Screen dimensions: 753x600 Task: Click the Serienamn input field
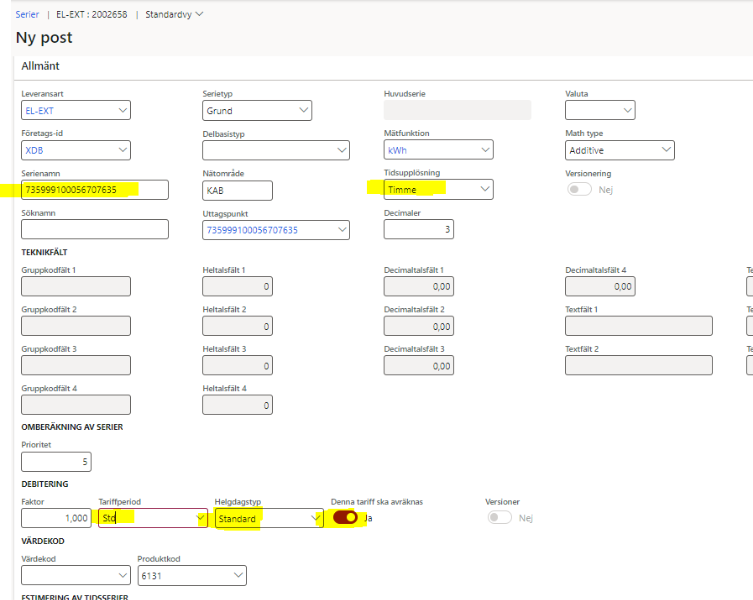coord(95,190)
